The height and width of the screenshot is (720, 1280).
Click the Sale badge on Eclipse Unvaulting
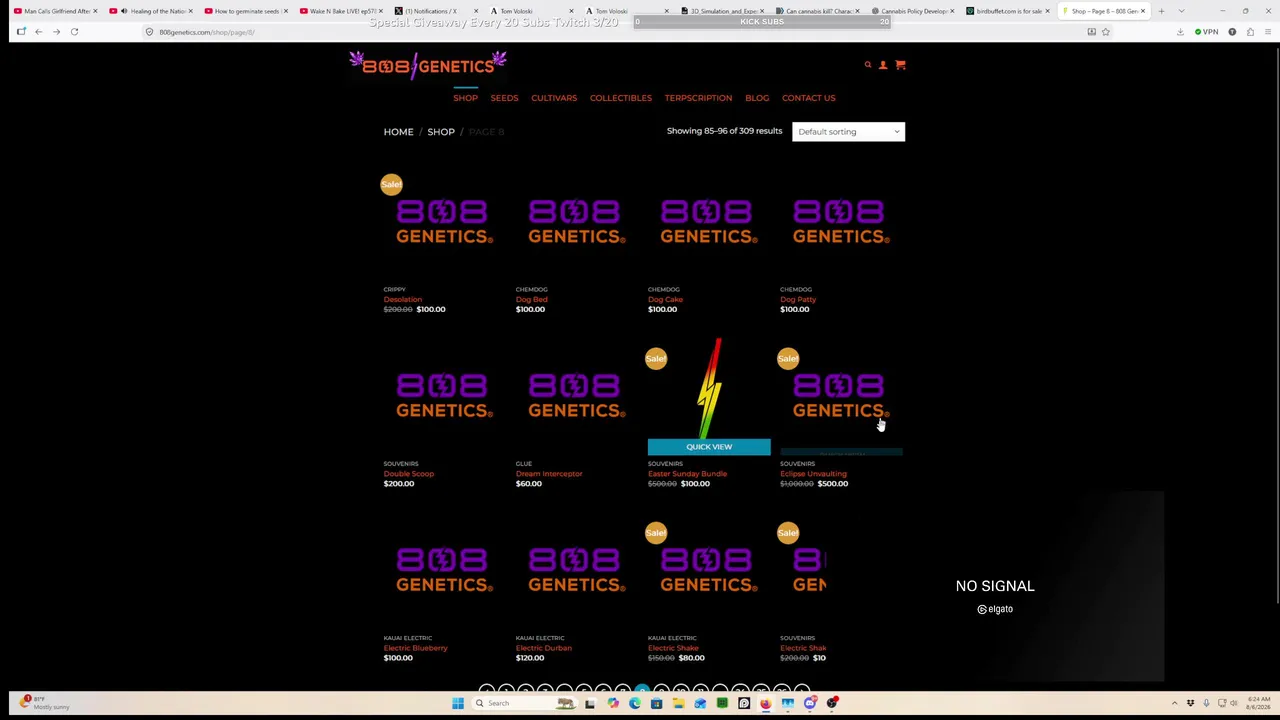[788, 358]
